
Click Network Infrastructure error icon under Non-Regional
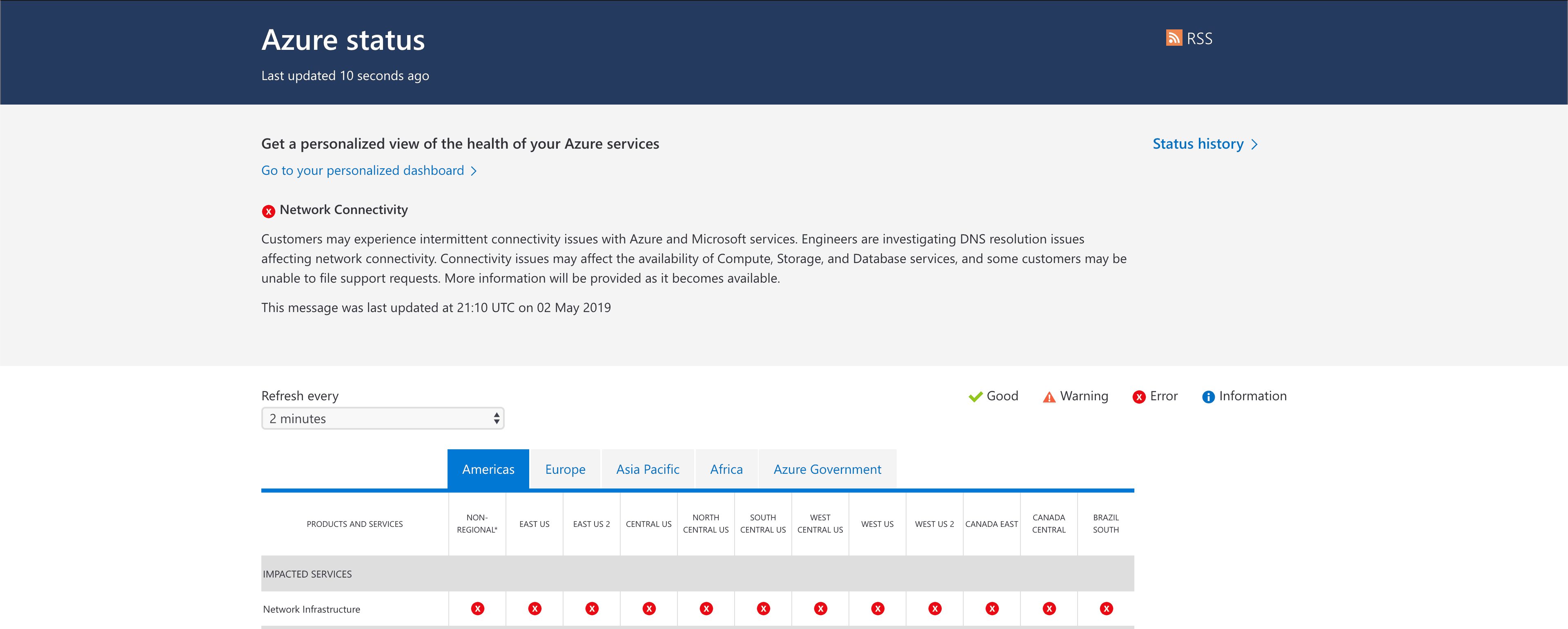477,608
